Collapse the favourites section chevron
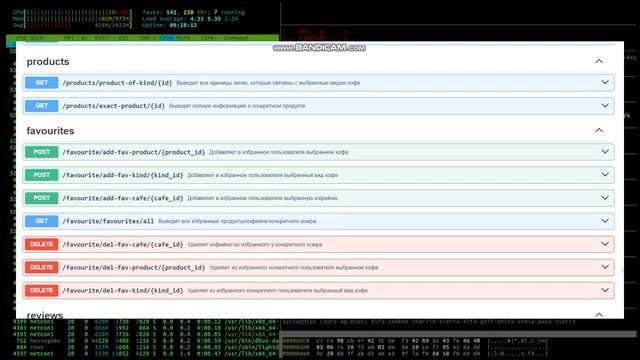Image resolution: width=640 pixels, height=360 pixels. 599,131
